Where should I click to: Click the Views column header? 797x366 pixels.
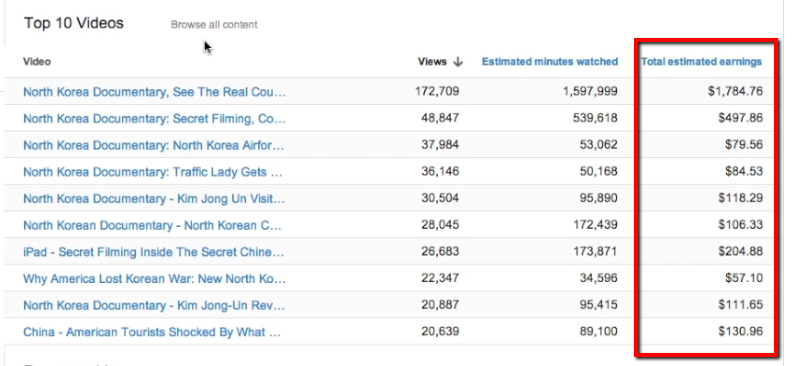coord(432,62)
